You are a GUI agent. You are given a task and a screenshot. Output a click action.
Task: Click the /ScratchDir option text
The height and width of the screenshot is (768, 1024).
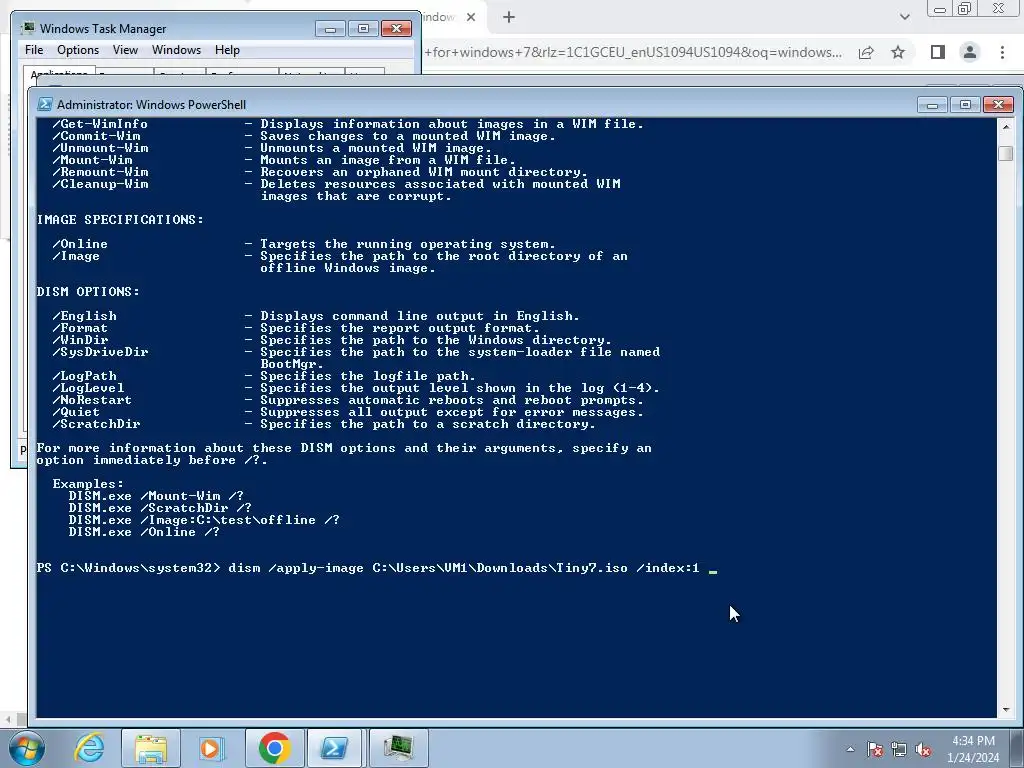[96, 424]
